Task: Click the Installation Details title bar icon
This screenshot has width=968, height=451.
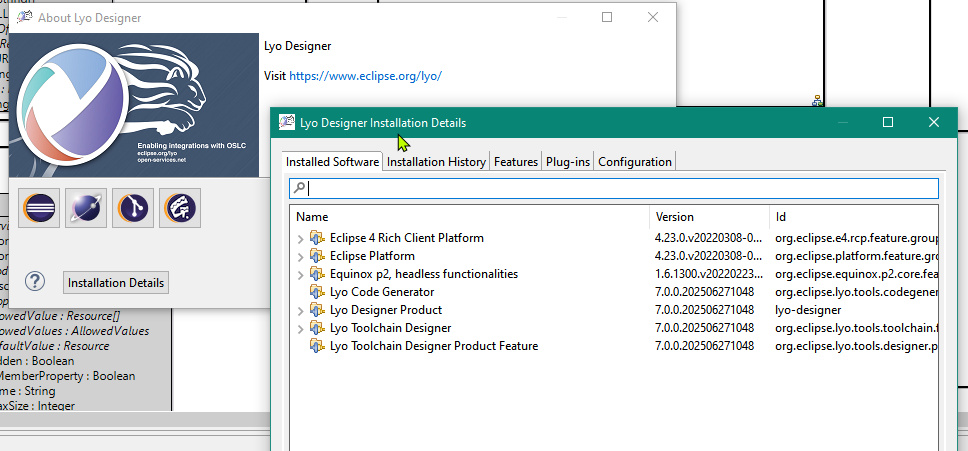Action: [x=286, y=122]
